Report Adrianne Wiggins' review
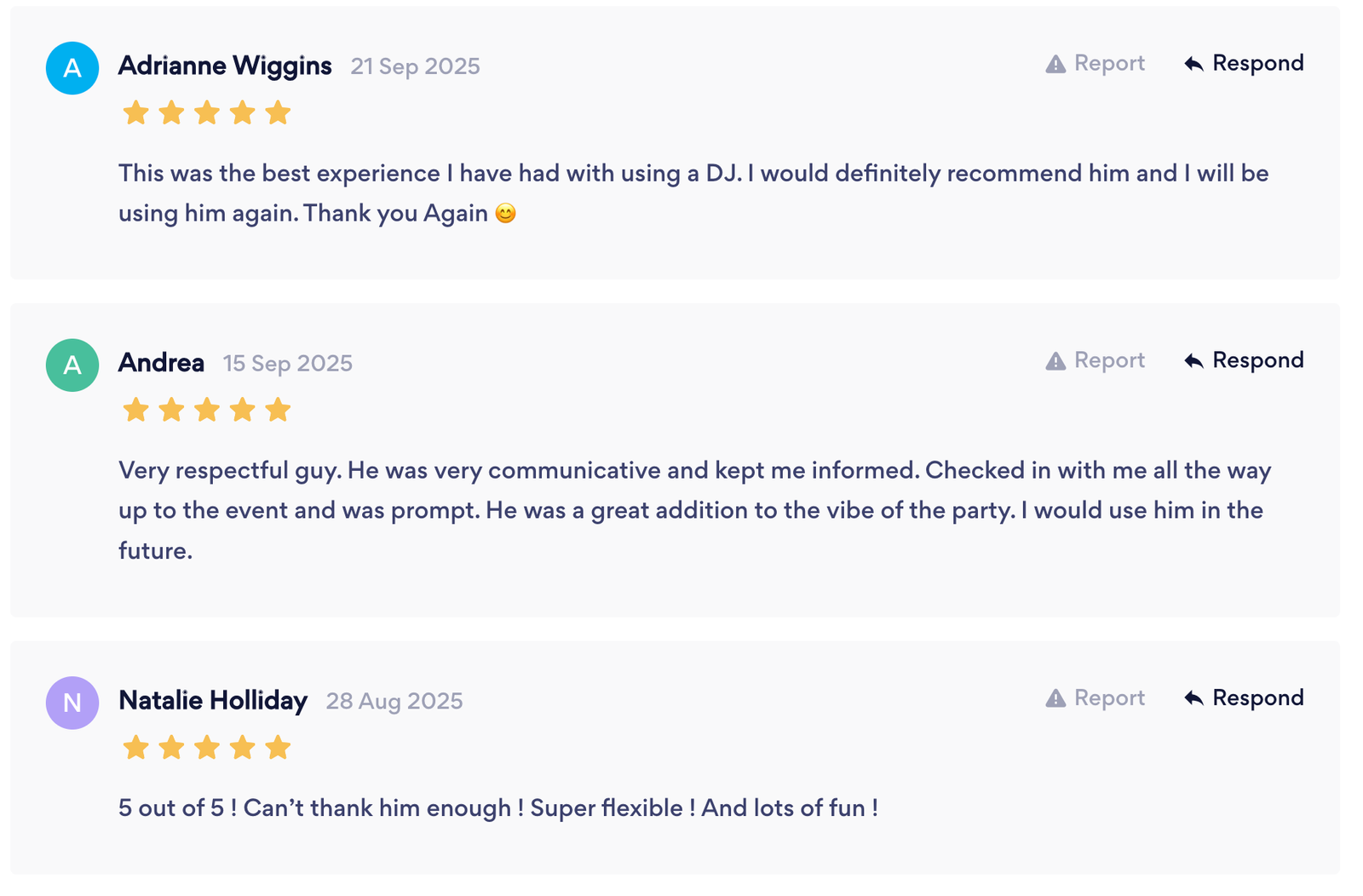1363x896 pixels. (1108, 64)
